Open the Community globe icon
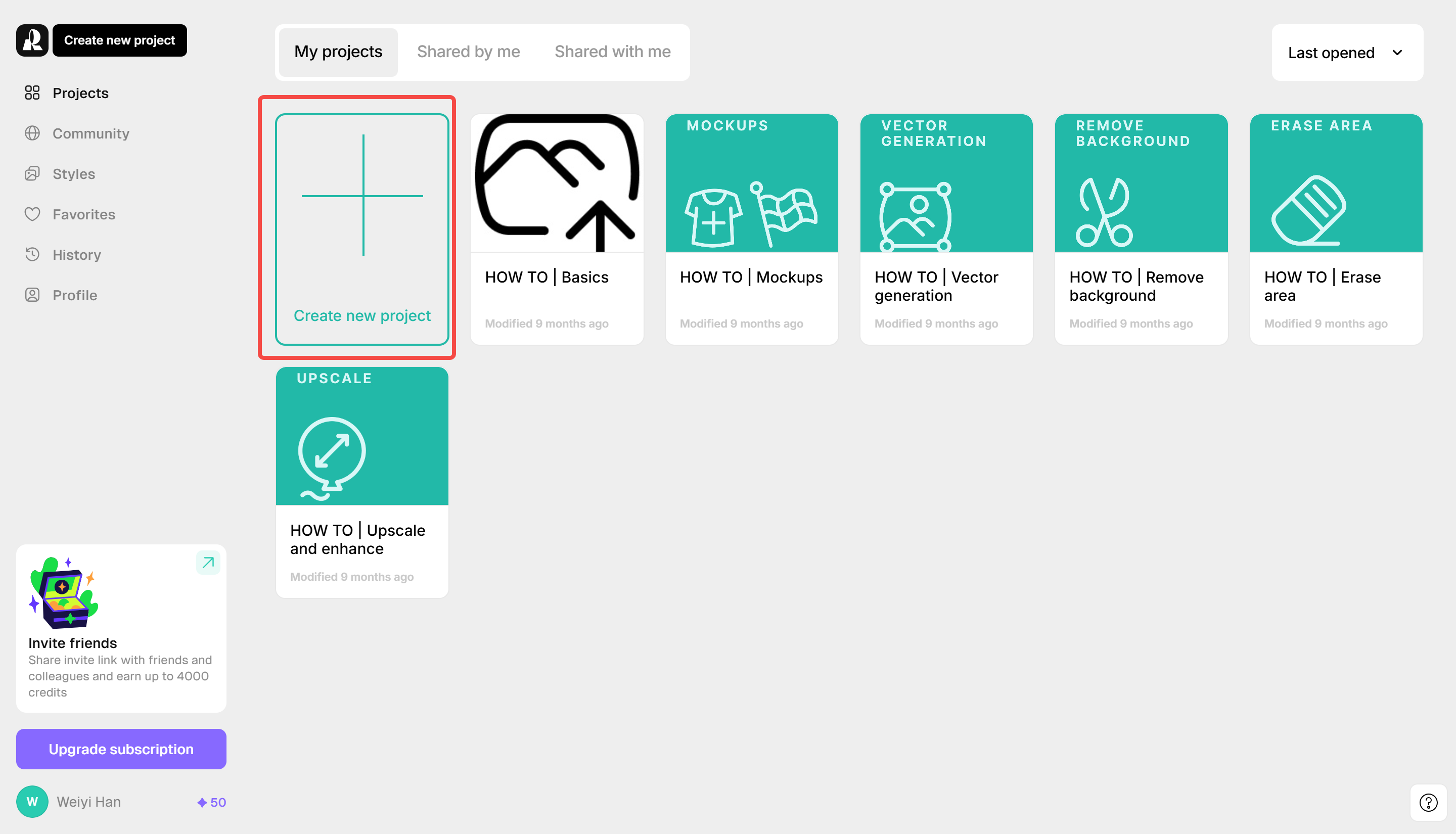 pos(32,133)
